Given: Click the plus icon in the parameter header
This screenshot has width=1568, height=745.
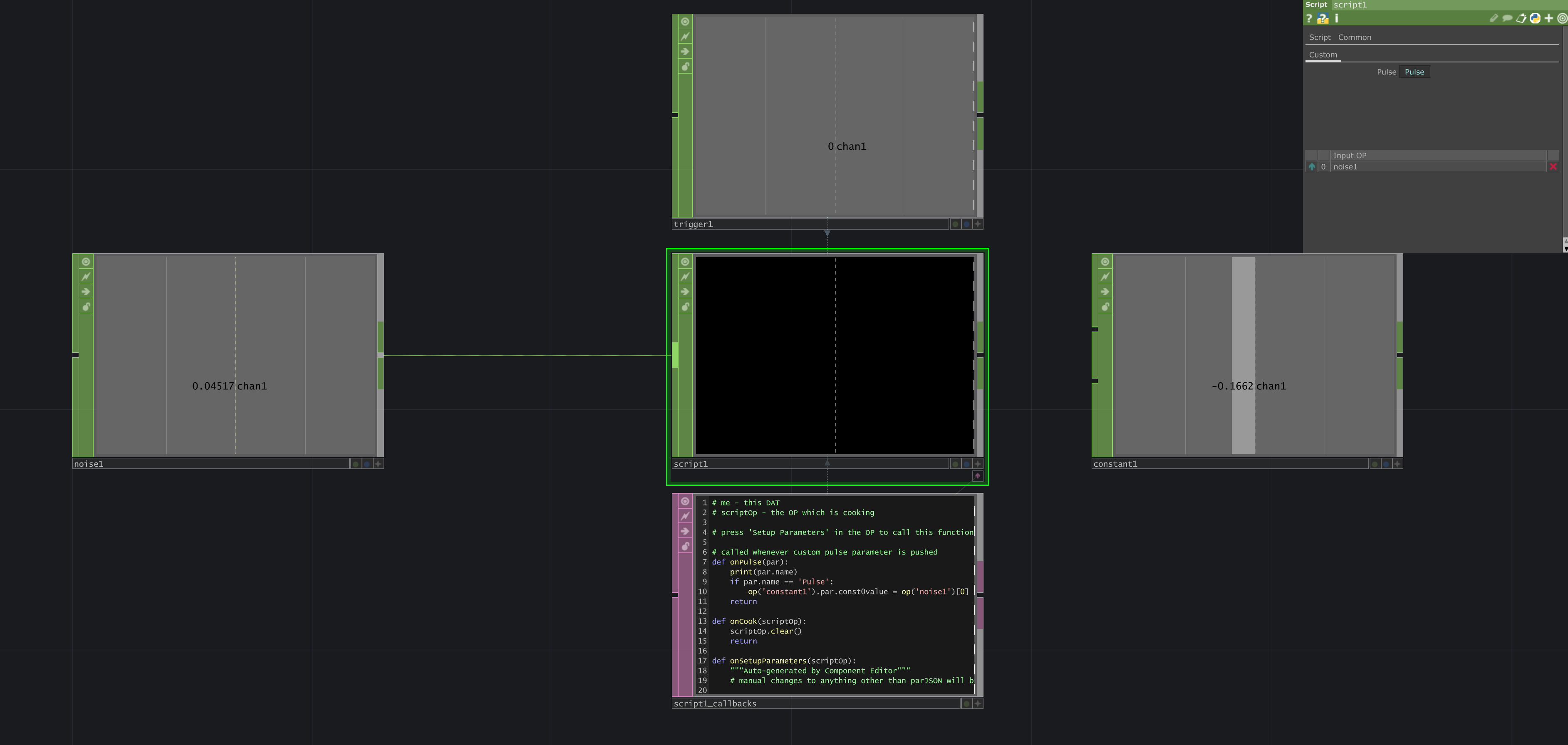Looking at the screenshot, I should point(1548,17).
